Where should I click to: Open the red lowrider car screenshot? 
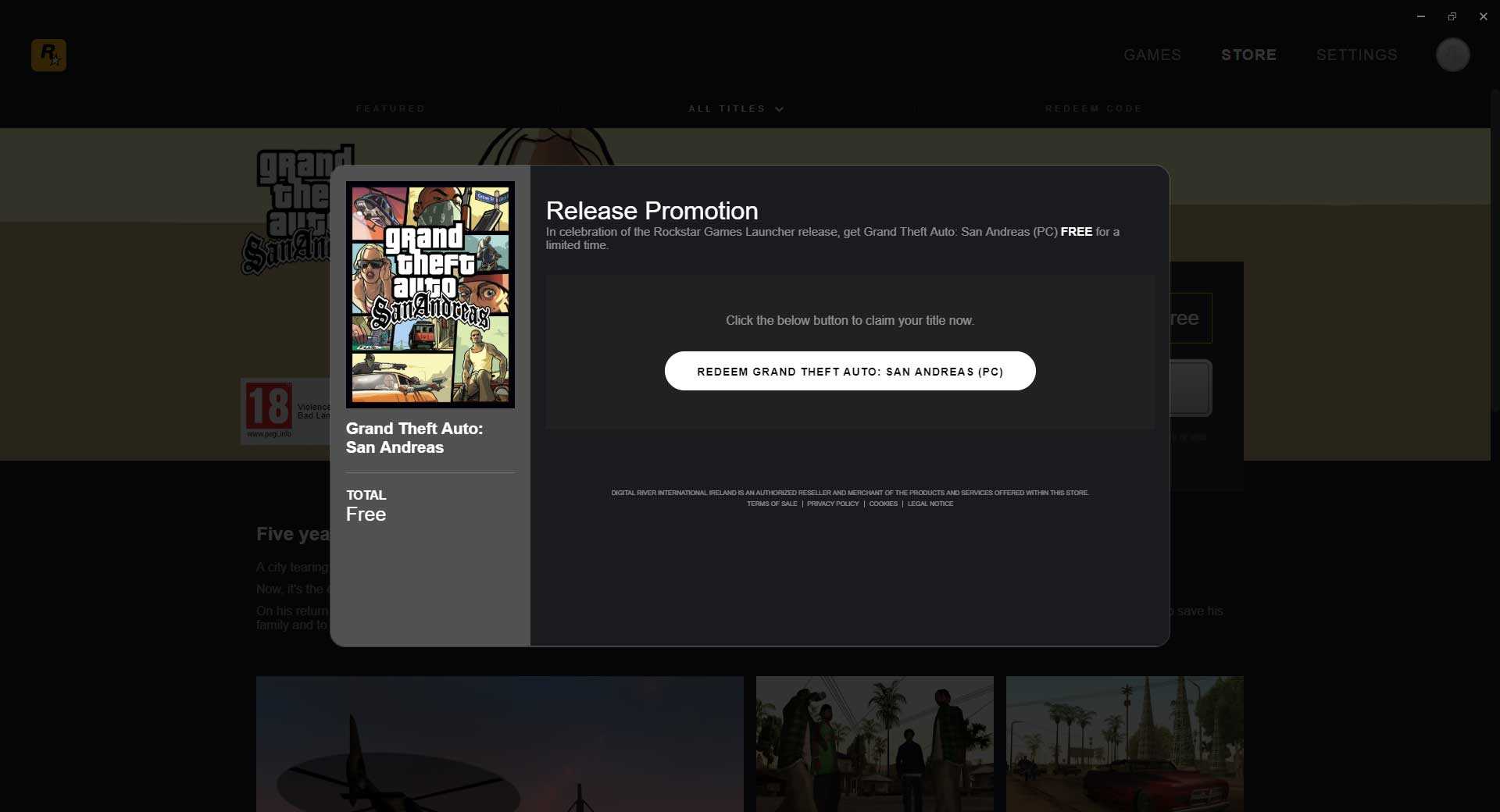[x=1125, y=744]
